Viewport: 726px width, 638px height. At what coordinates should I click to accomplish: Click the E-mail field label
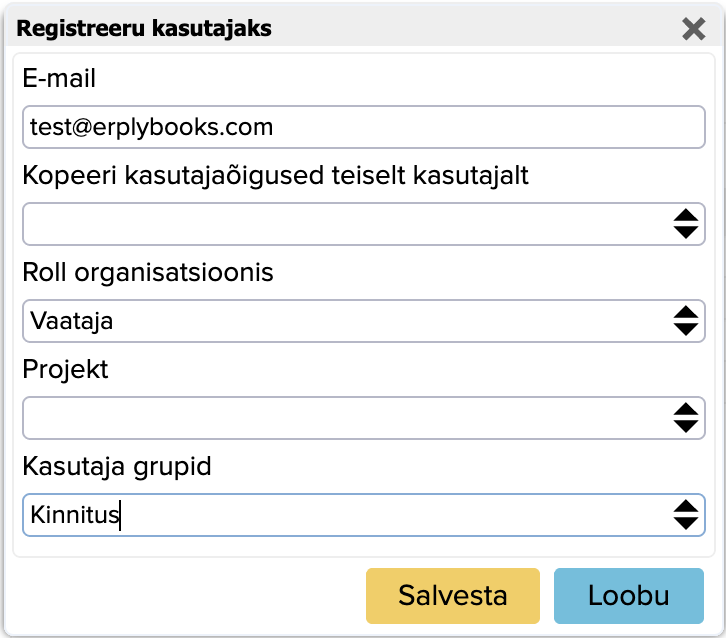[59, 78]
